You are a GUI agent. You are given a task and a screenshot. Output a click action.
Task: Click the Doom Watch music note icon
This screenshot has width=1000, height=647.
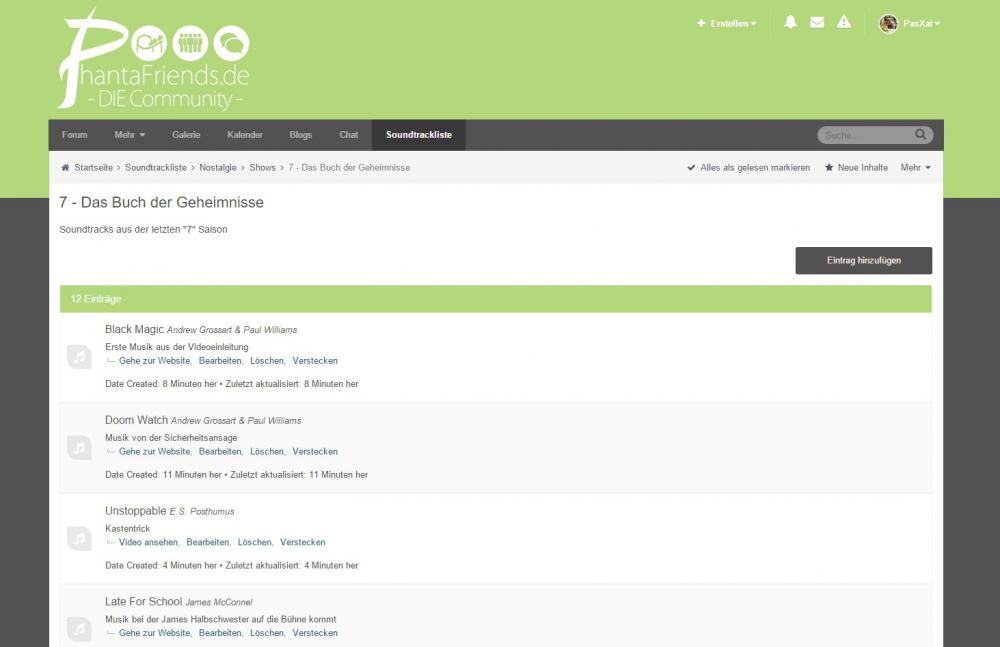[x=79, y=447]
